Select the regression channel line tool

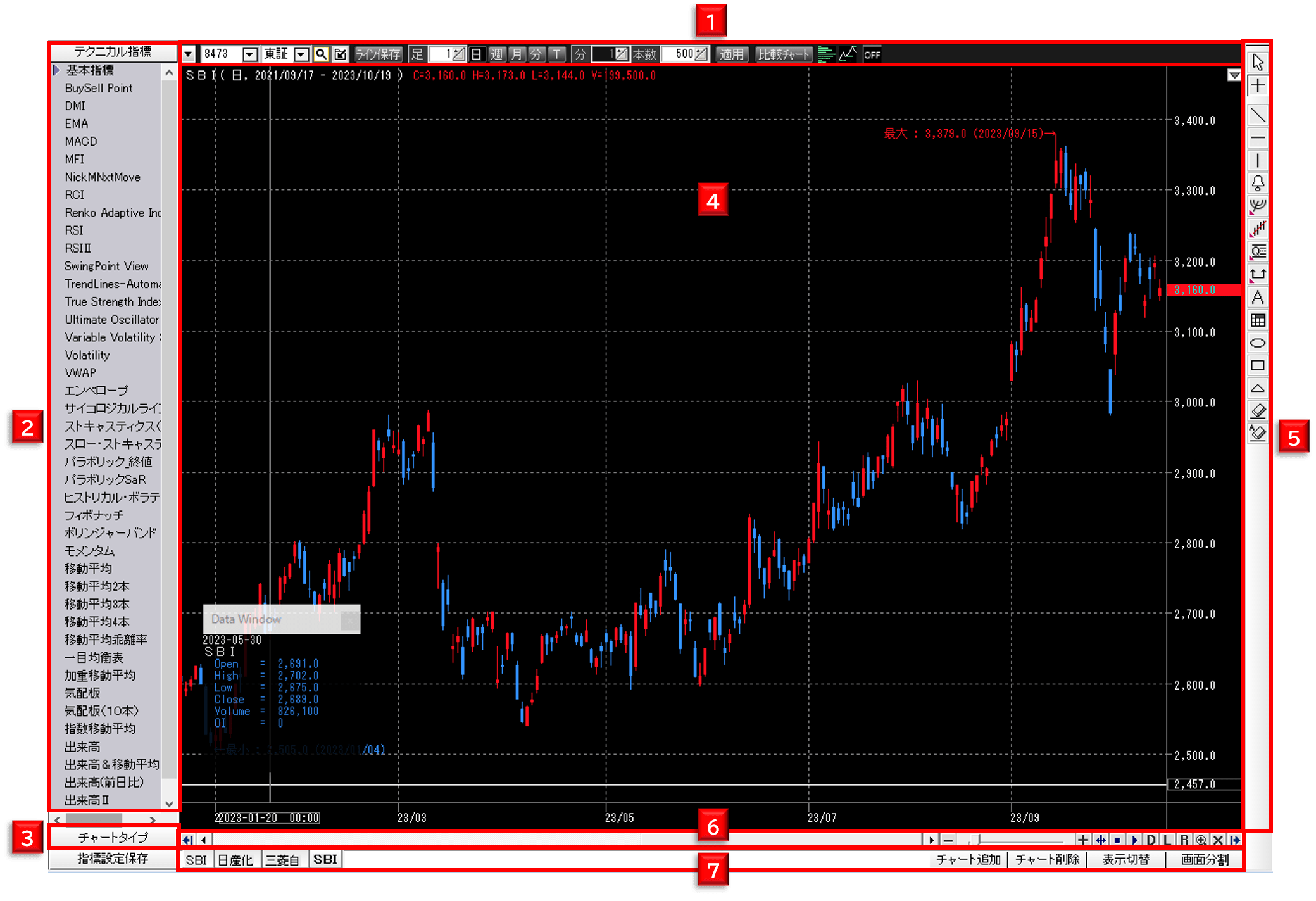point(1257,229)
